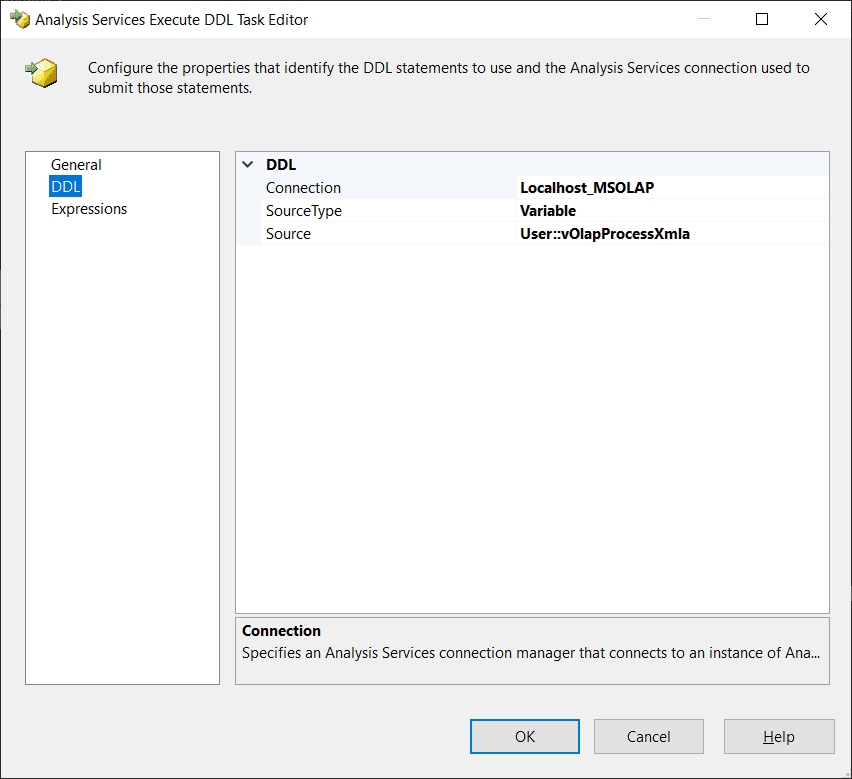The image size is (852, 779).
Task: Open the General page in left list
Action: click(x=76, y=165)
